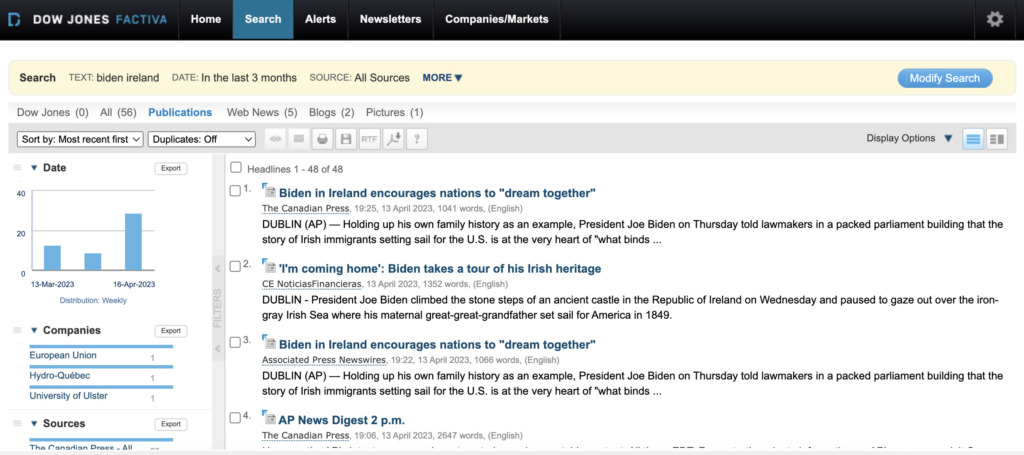
Task: Click the Modify Search button
Action: pyautogui.click(x=944, y=78)
